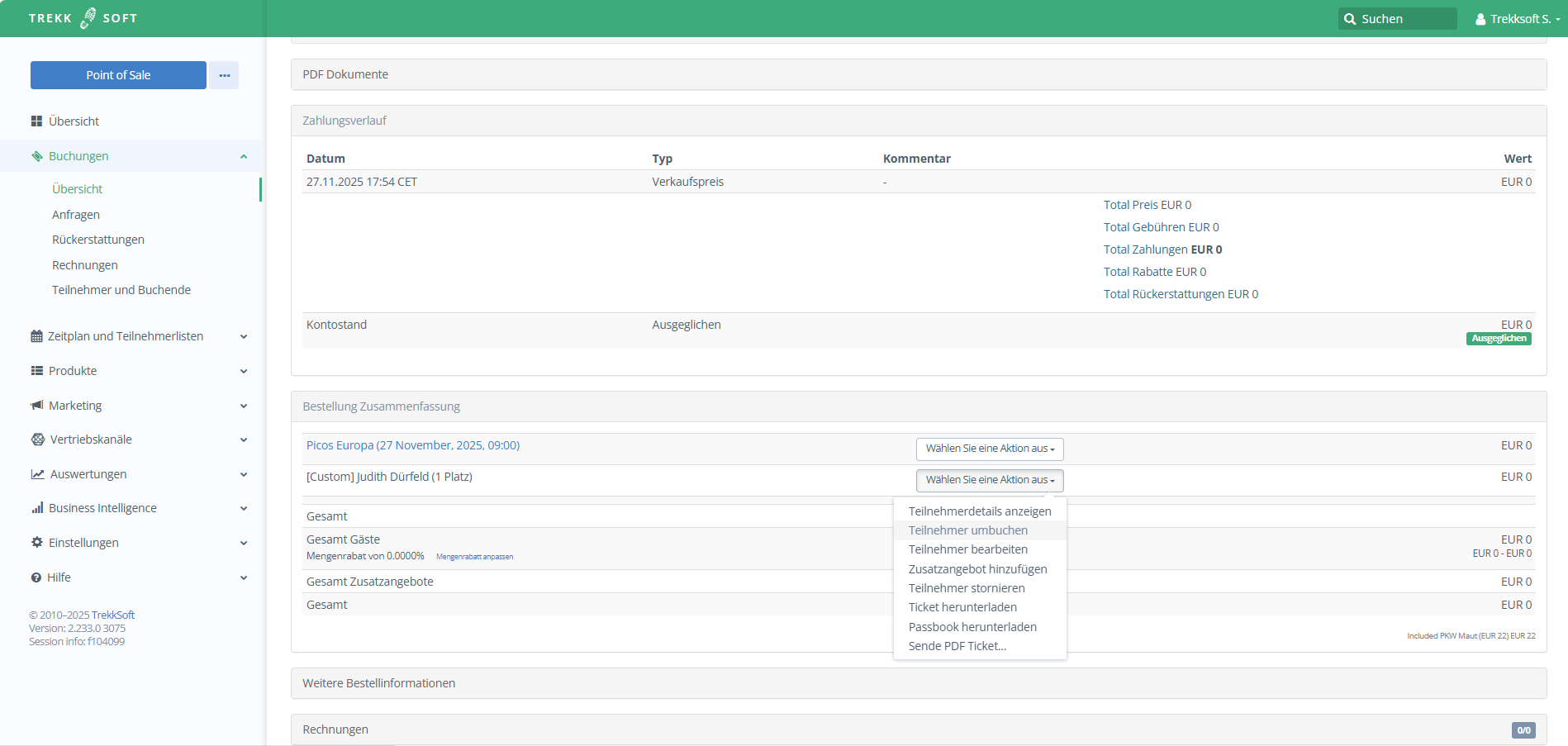1568x746 pixels.
Task: Click the TrekkSoft logo icon
Action: 88,18
